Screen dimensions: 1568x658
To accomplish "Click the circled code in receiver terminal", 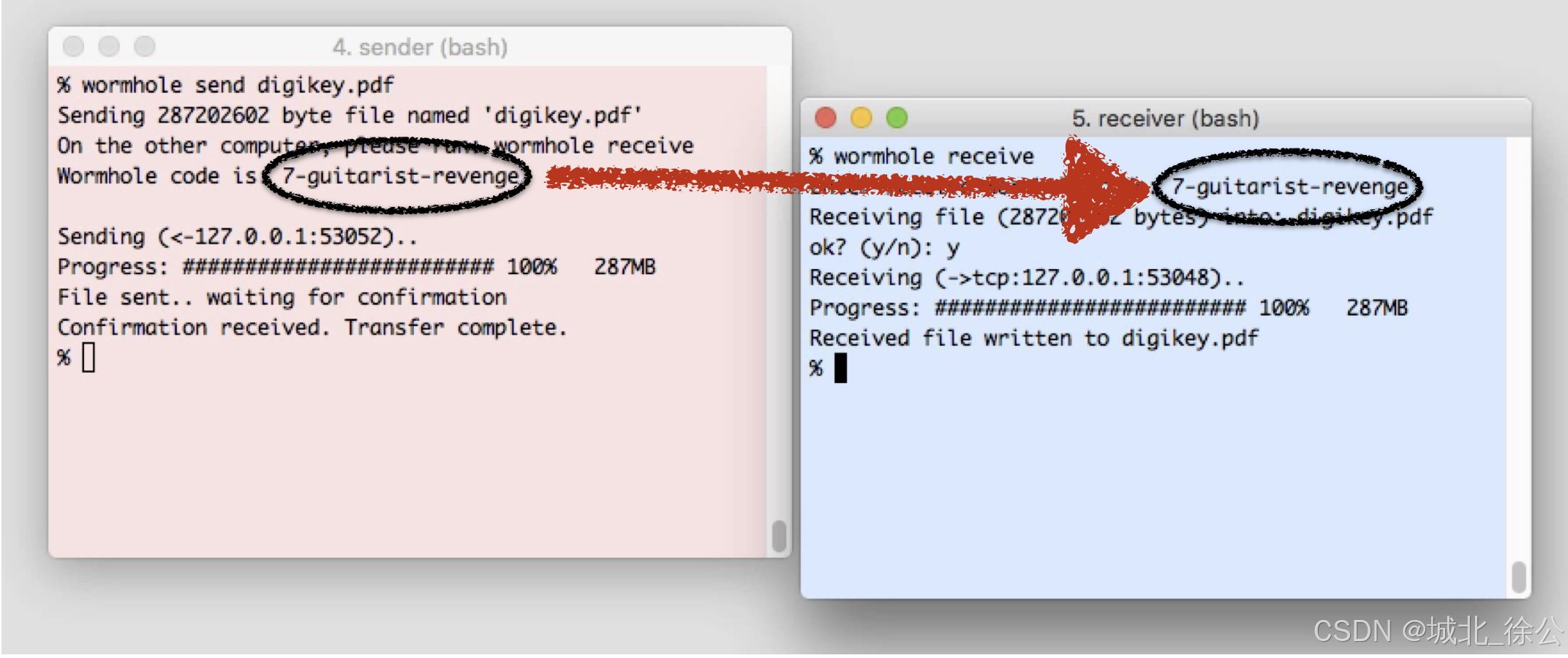I will (x=1289, y=187).
